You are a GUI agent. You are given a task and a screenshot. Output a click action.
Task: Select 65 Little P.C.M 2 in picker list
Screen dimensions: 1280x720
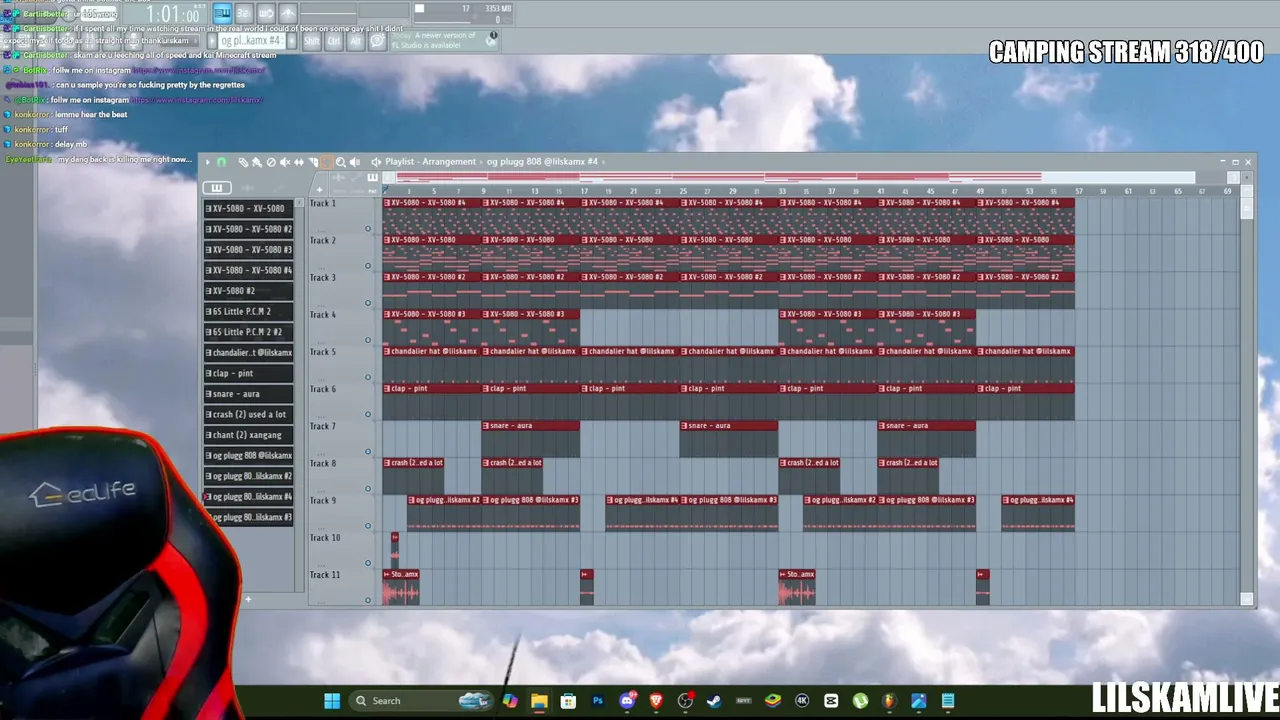click(x=249, y=312)
